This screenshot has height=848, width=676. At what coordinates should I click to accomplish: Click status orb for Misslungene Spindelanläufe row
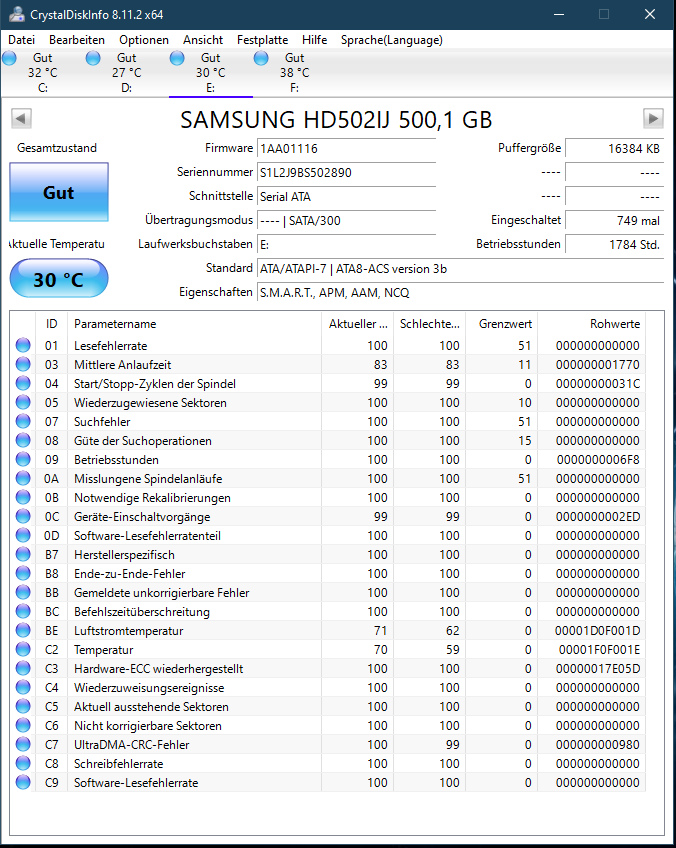(x=23, y=478)
